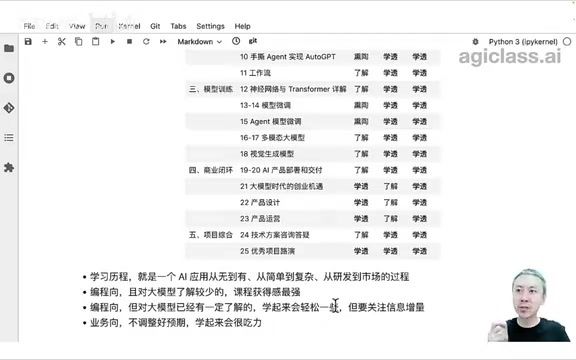Click section label '四、商业闭环'
This screenshot has height=360, width=576.
pos(210,170)
